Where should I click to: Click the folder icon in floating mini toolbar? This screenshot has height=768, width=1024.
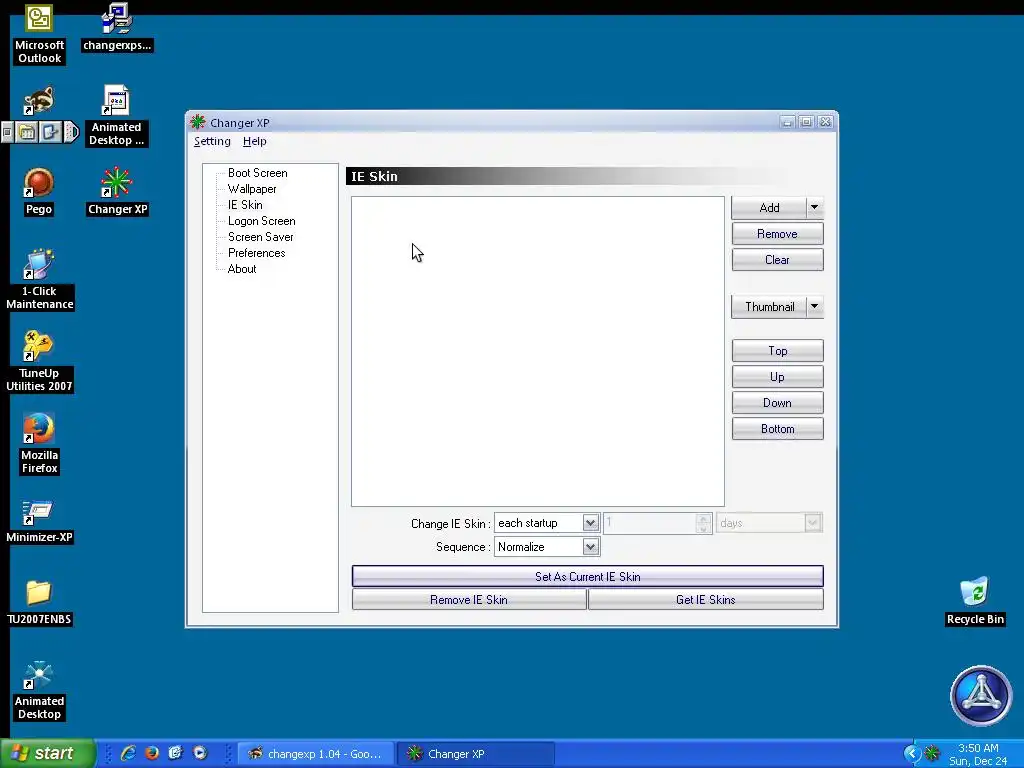coord(27,133)
